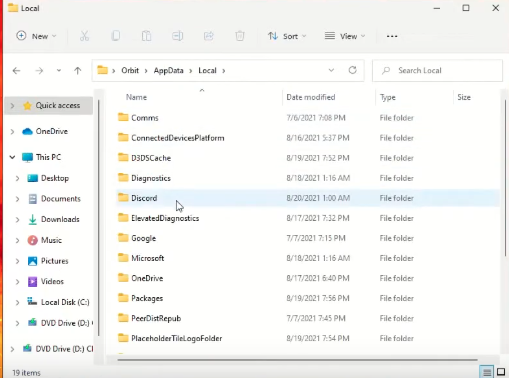Select the ConnectedDevicesPlatform folder name

pos(178,138)
